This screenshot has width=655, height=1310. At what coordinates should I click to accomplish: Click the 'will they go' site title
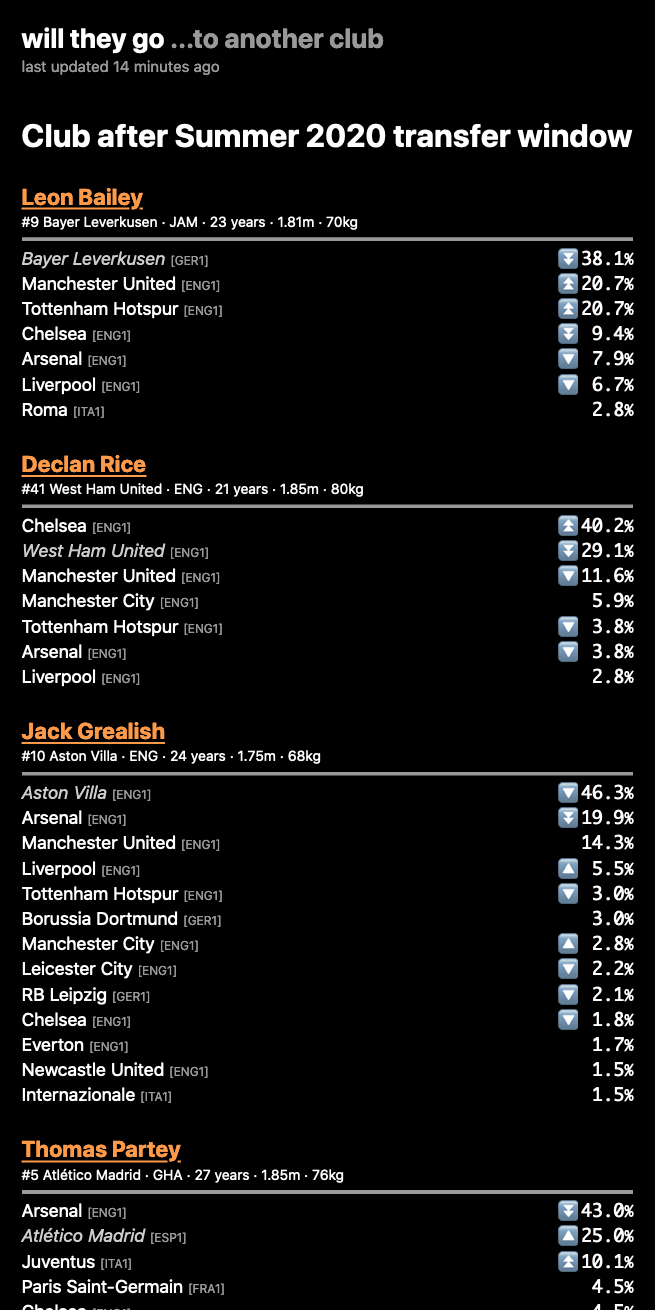click(92, 39)
